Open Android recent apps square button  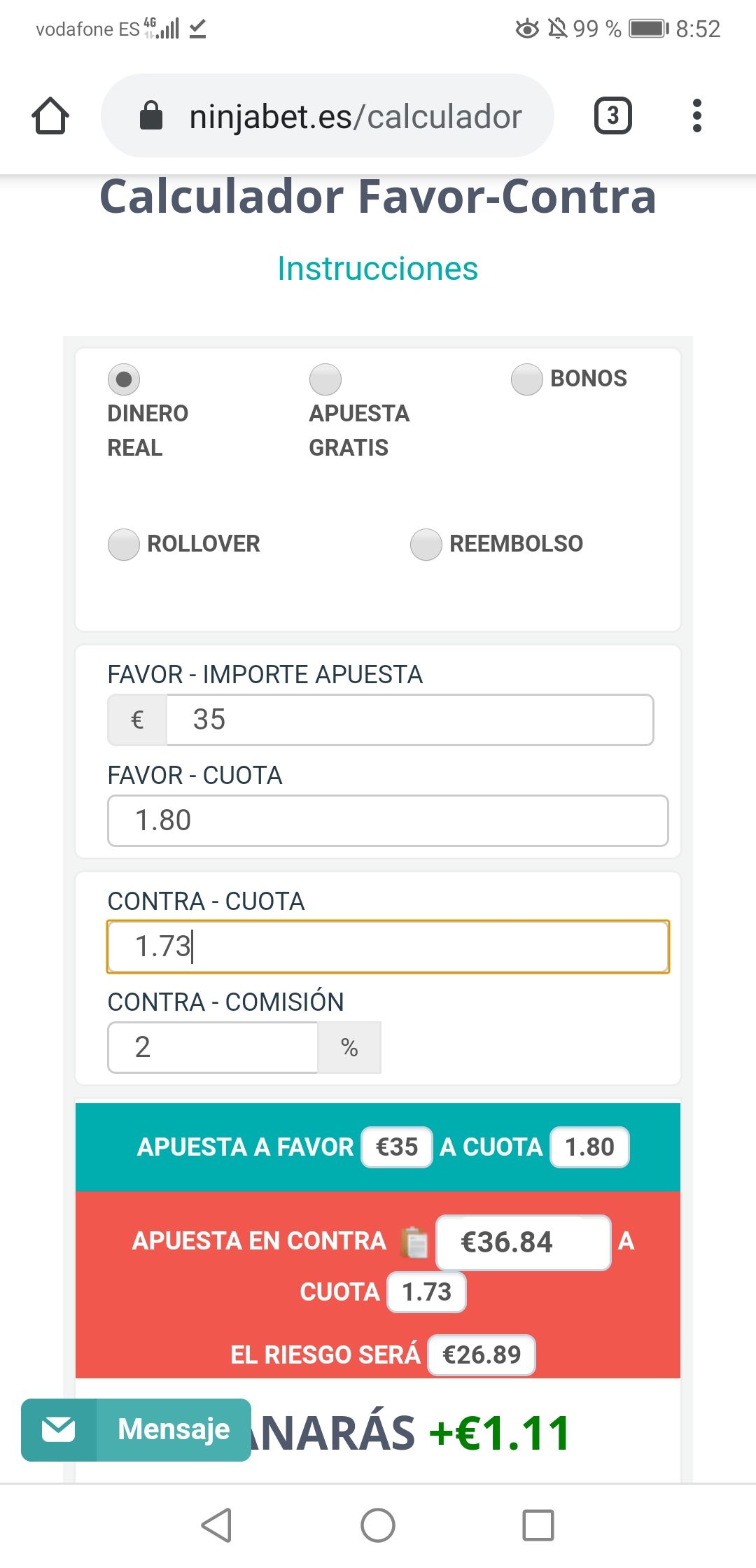point(538,1525)
